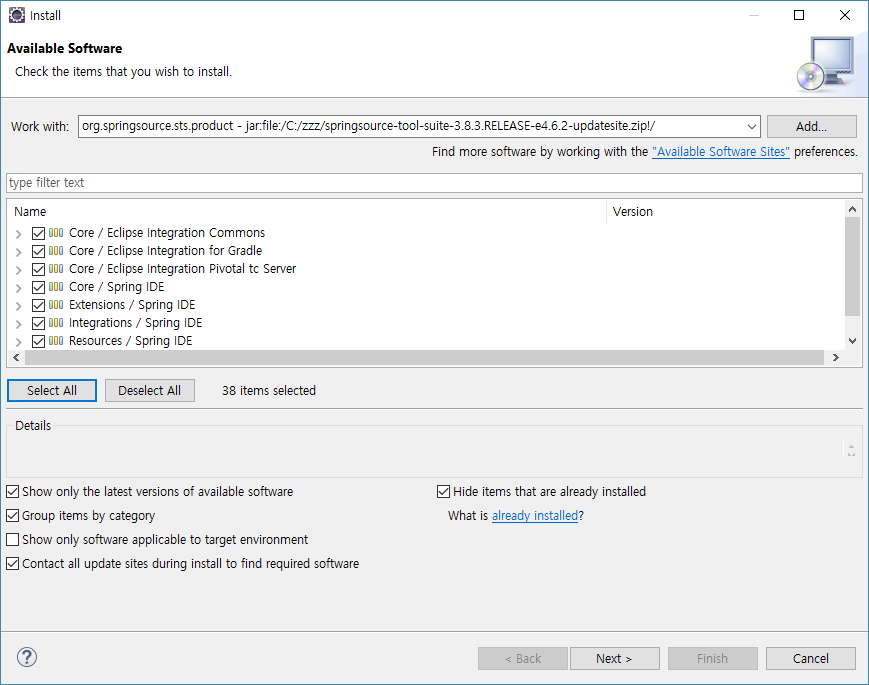Uncheck Resources / Spring IDE checkbox
Screen dimensions: 869x685
point(38,341)
